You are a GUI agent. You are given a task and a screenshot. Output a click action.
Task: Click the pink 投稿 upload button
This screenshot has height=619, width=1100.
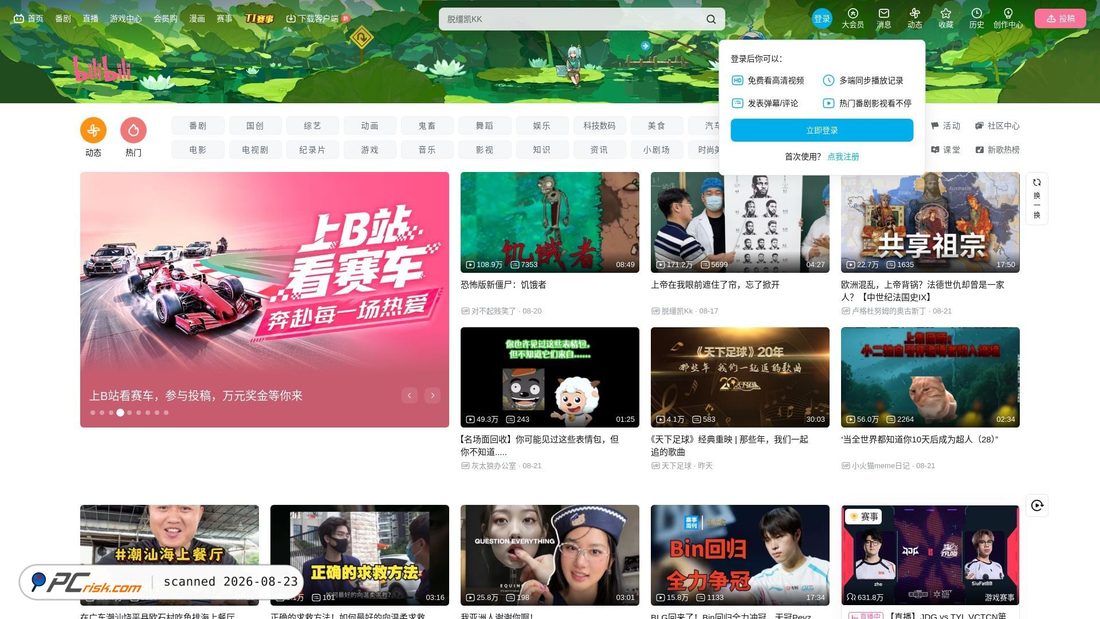coord(1060,19)
